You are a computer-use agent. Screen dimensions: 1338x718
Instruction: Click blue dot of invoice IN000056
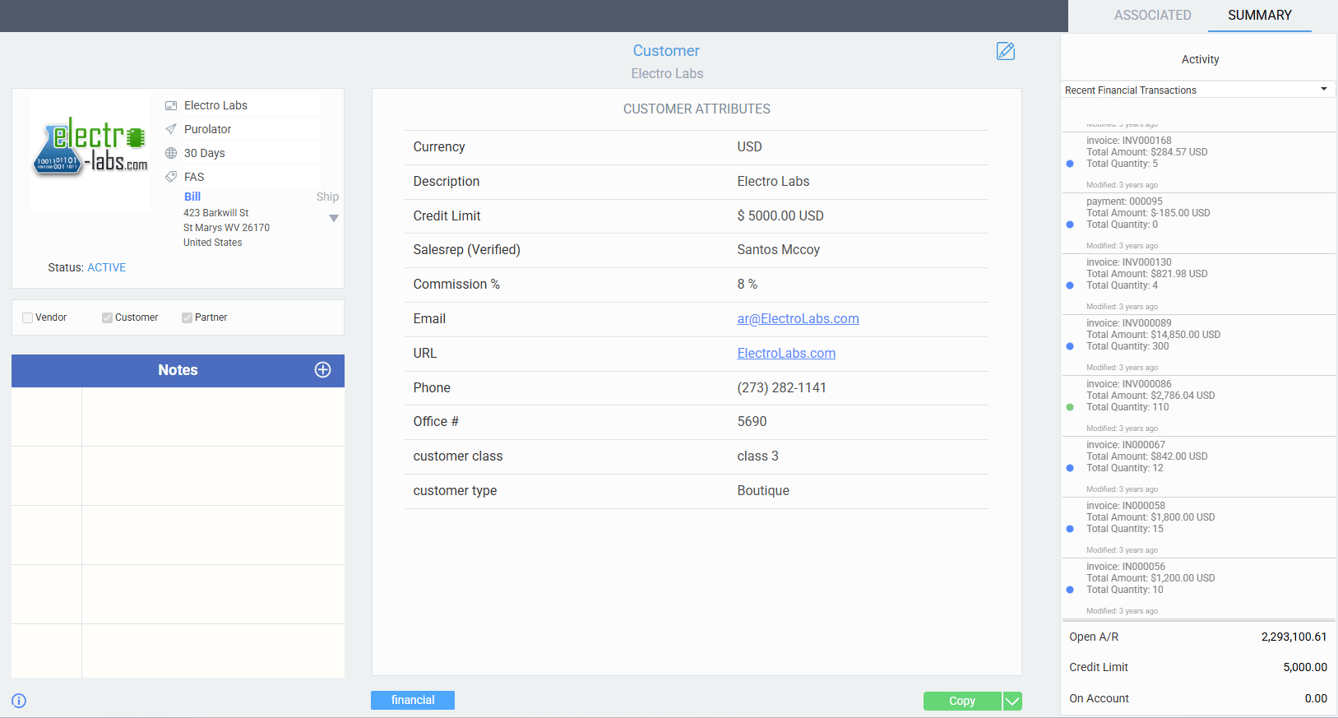pyautogui.click(x=1070, y=591)
